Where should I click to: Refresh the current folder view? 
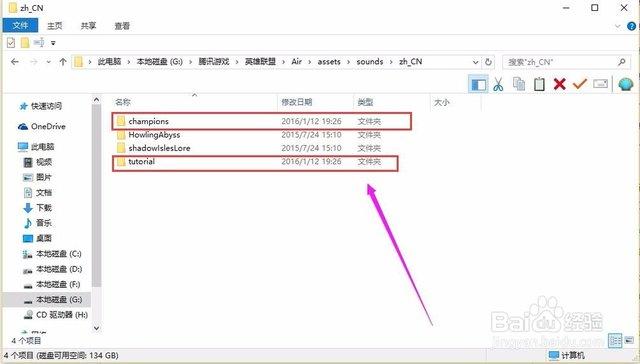point(488,62)
